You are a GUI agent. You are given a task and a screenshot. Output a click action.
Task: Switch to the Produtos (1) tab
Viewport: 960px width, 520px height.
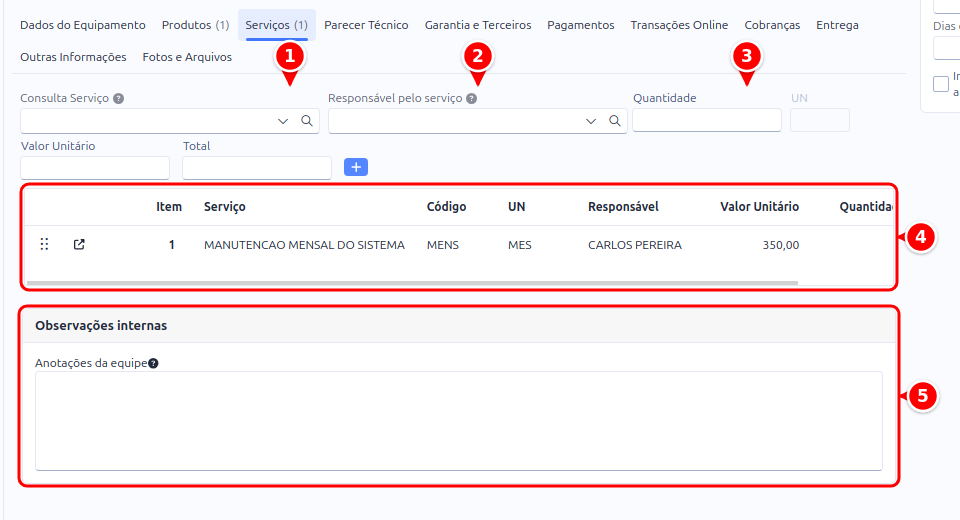(195, 25)
